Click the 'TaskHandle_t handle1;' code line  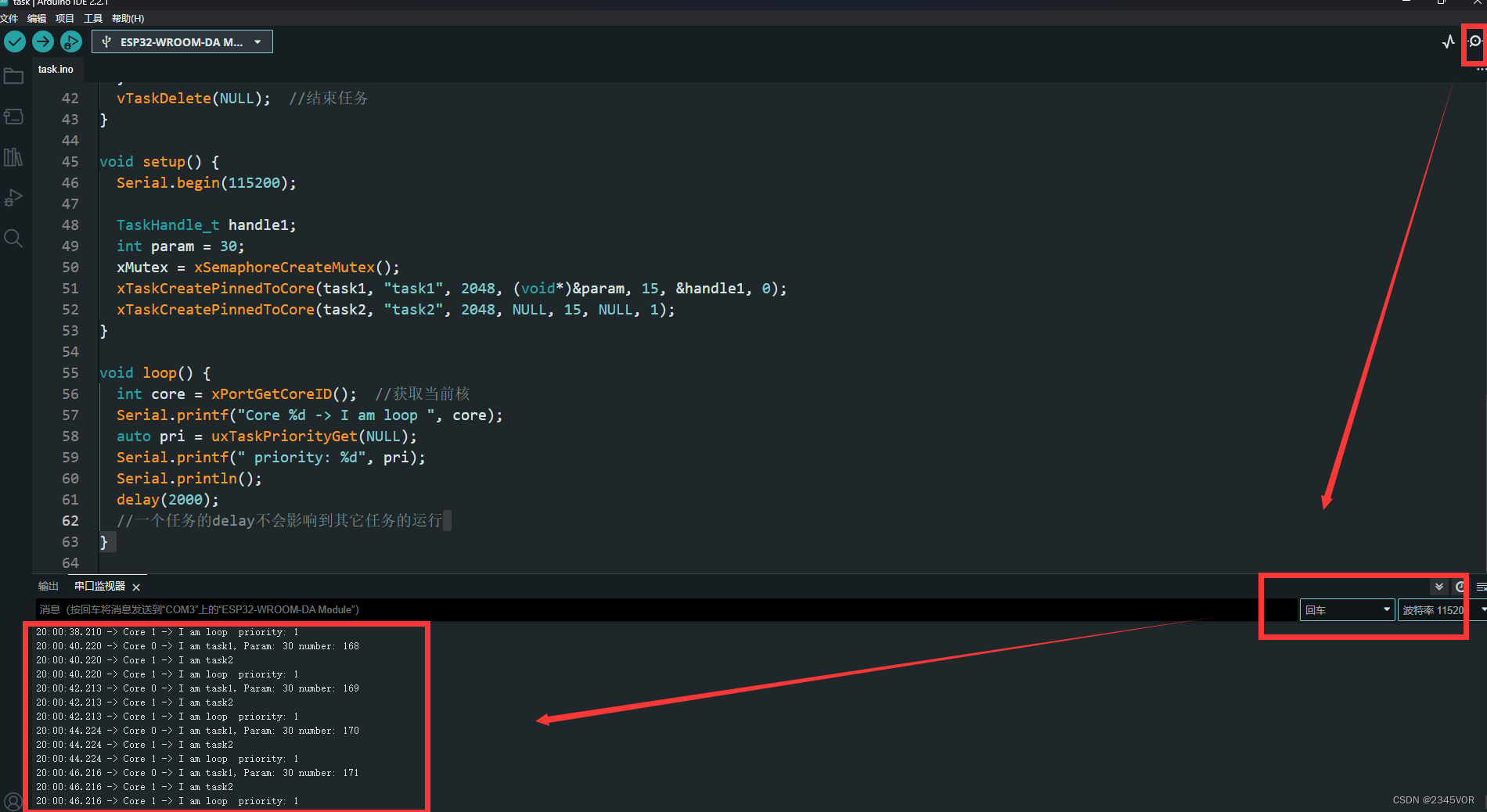coord(207,225)
